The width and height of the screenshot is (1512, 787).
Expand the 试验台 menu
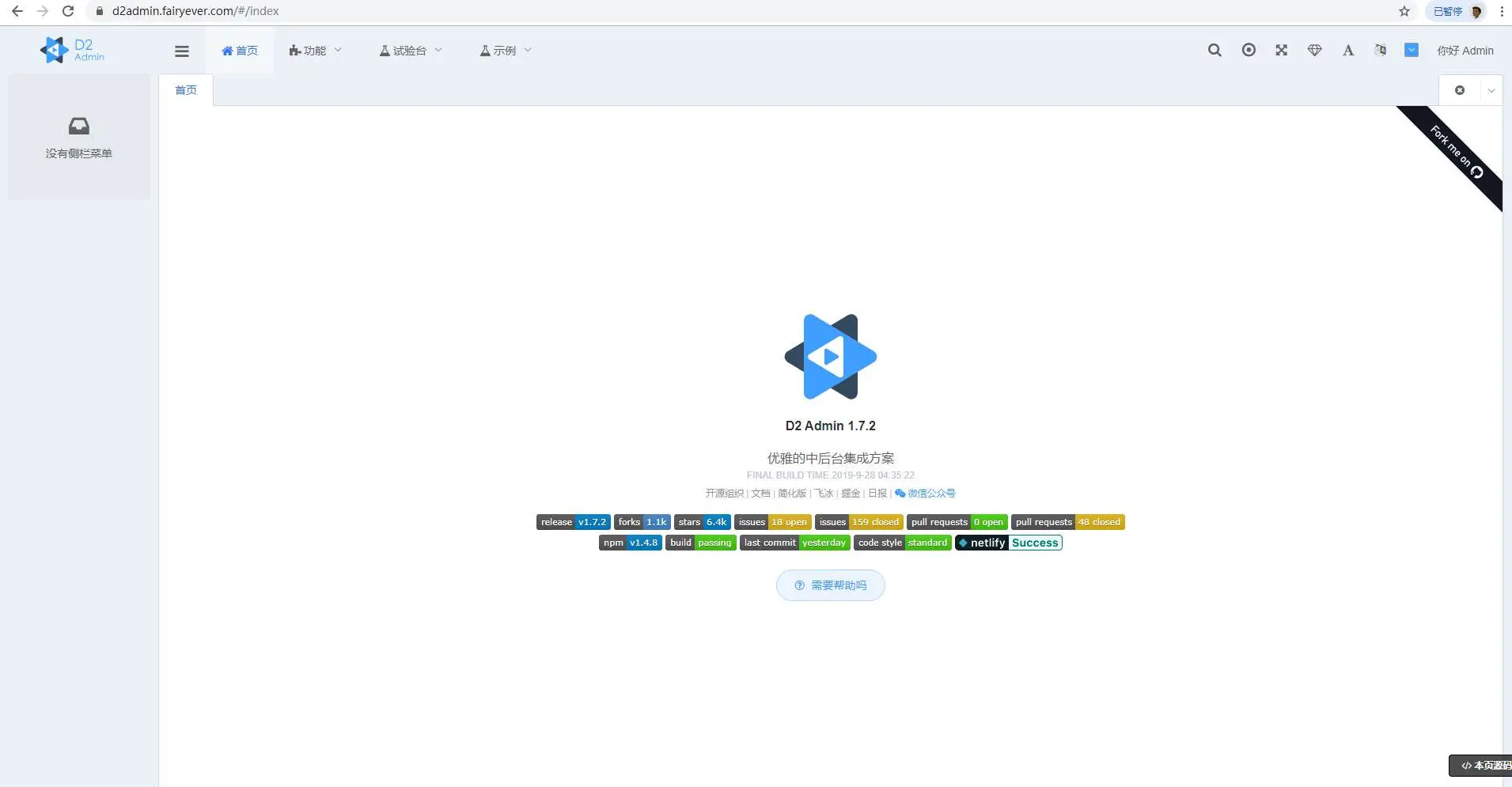411,51
